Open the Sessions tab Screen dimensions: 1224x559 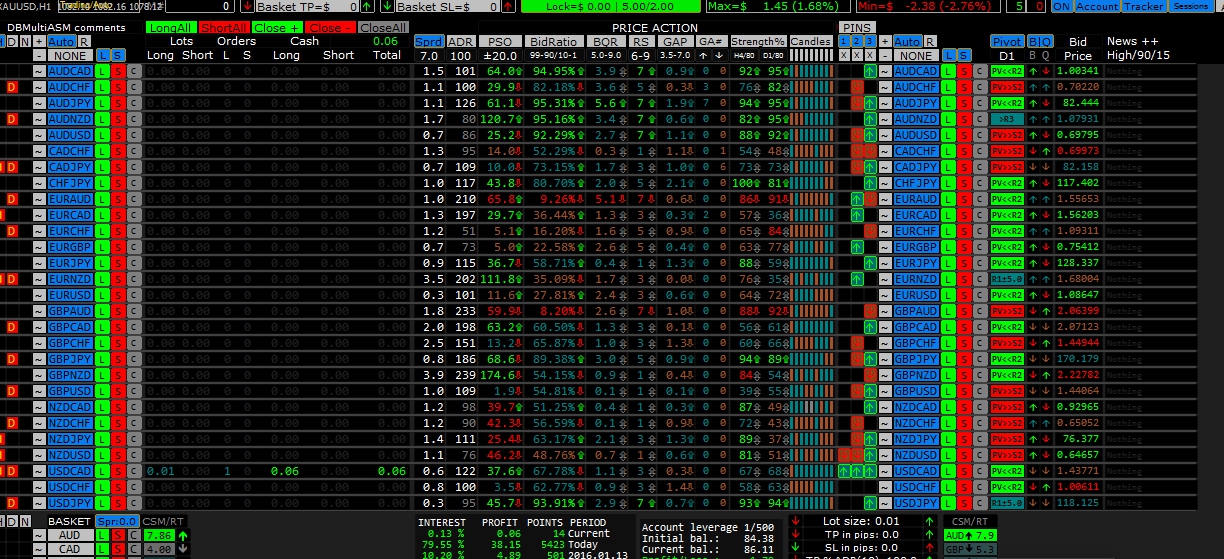pos(1191,6)
